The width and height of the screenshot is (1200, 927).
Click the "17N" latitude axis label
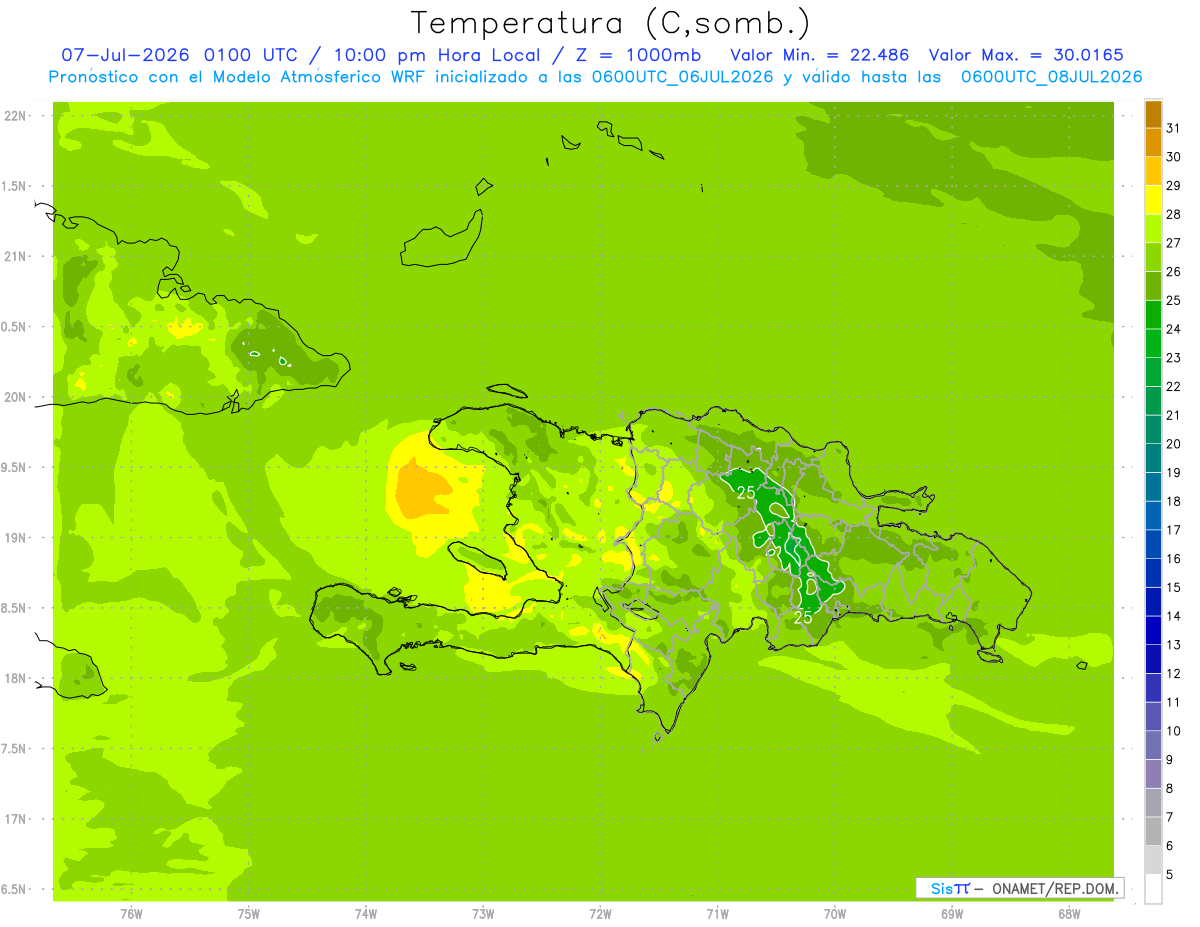point(15,819)
